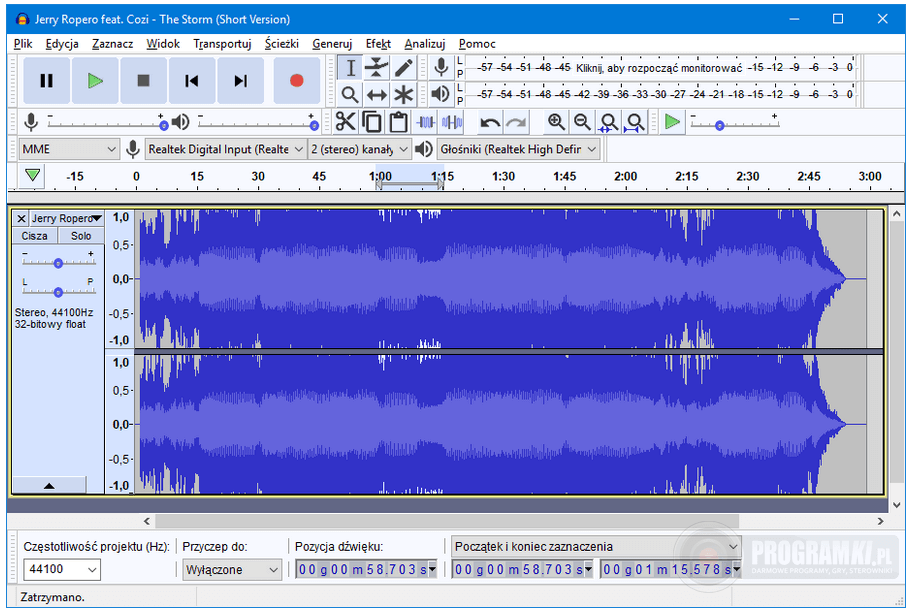Redo the last undone action
This screenshot has height=616, width=913.
[x=516, y=122]
